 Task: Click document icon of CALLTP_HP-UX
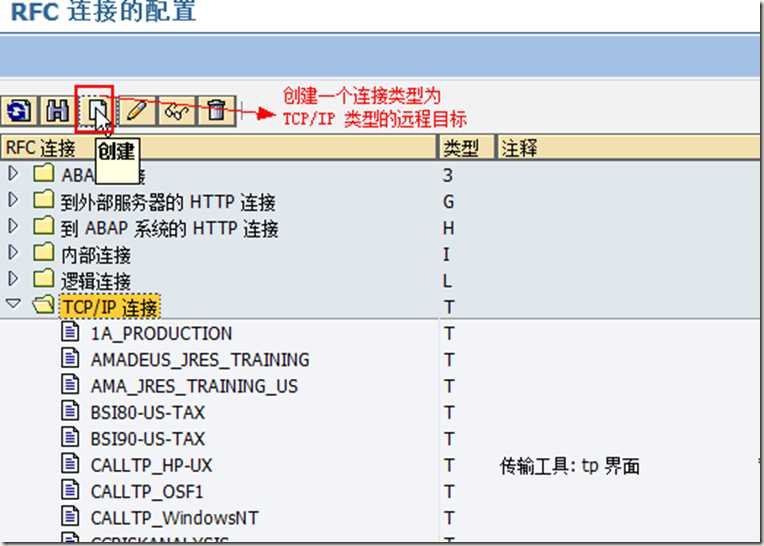70,463
